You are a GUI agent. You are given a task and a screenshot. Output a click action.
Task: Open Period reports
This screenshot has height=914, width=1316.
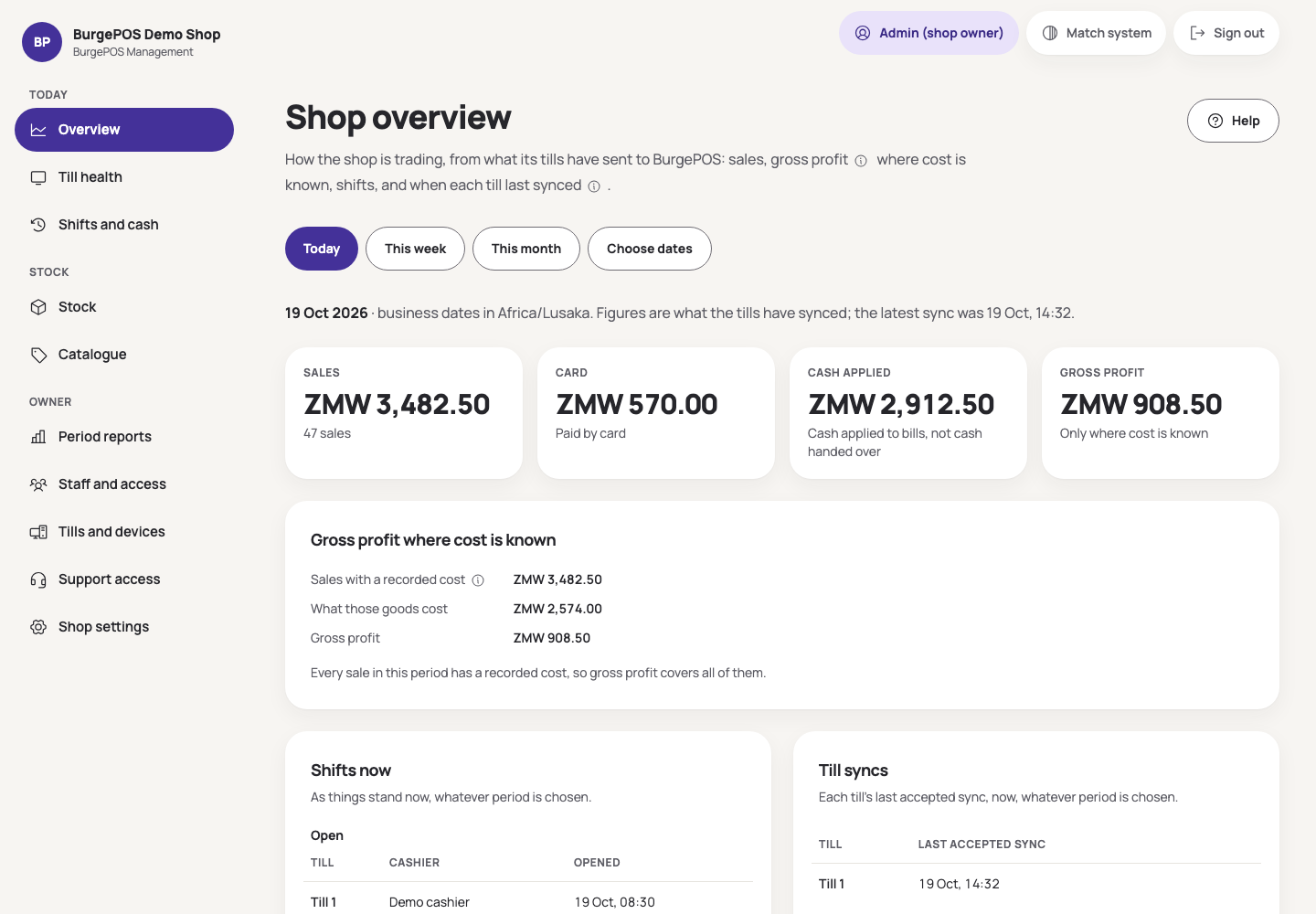tap(124, 437)
